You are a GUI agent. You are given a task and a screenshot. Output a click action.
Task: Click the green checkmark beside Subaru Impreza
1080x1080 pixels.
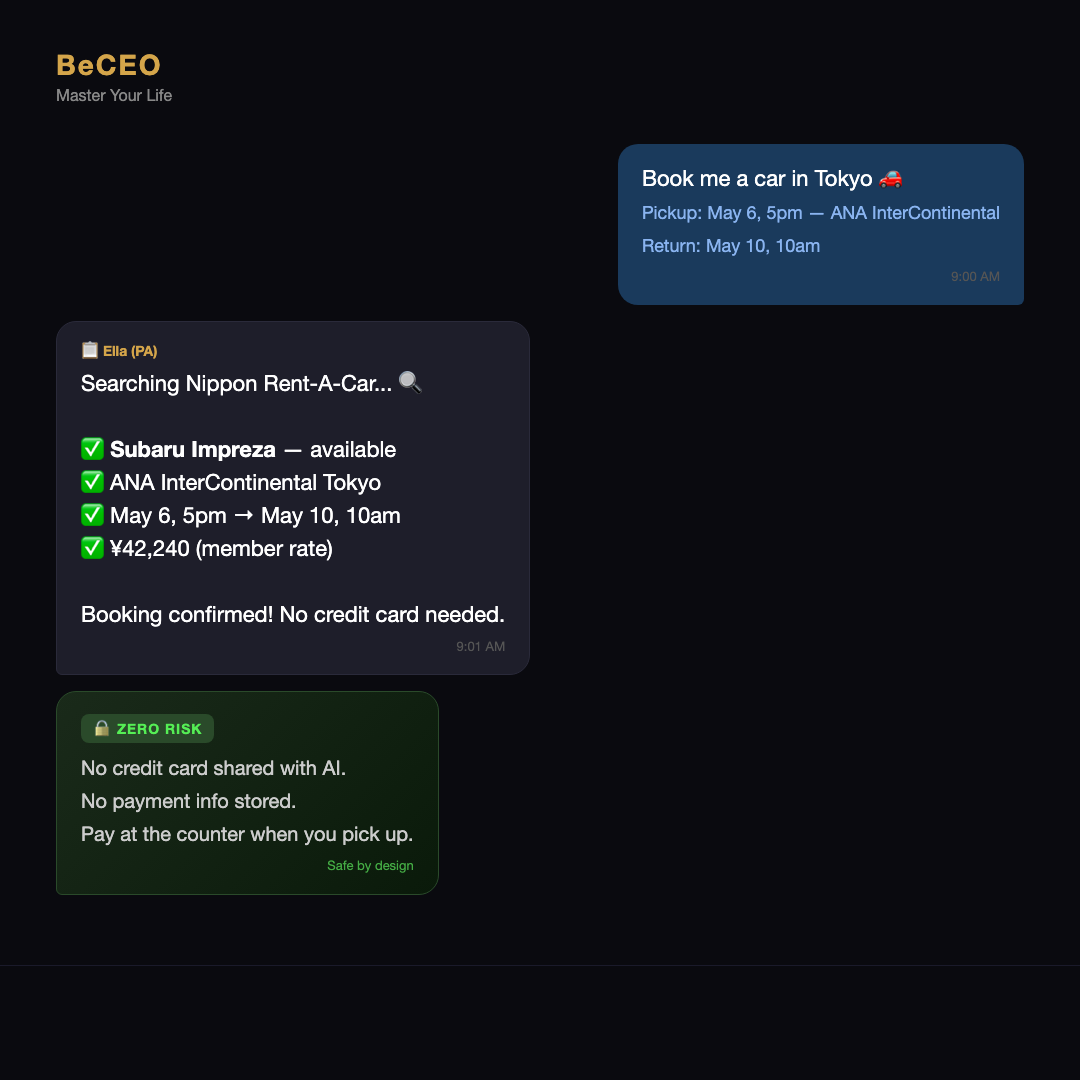pyautogui.click(x=92, y=449)
